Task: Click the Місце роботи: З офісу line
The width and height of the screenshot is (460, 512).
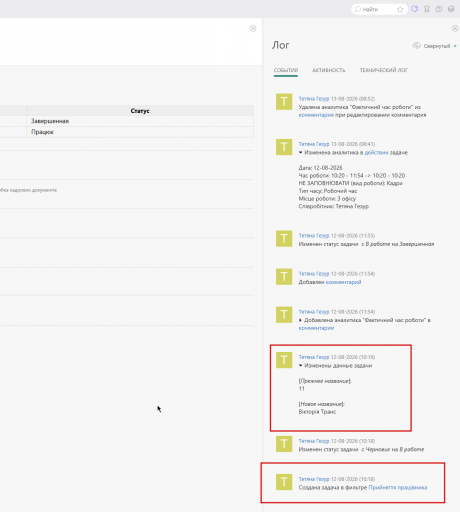Action: (x=327, y=198)
